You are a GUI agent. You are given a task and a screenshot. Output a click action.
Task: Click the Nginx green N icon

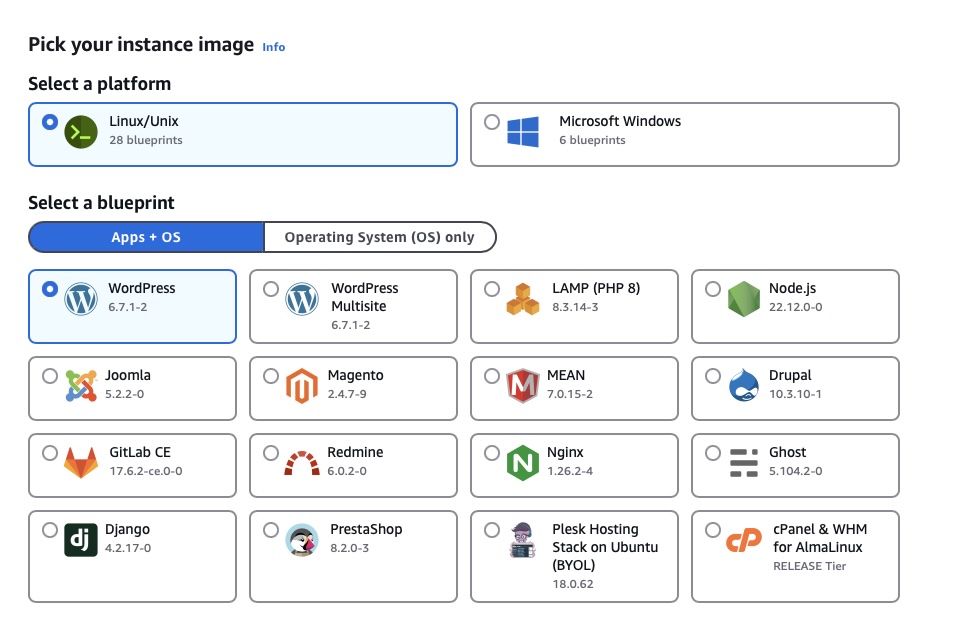523,463
